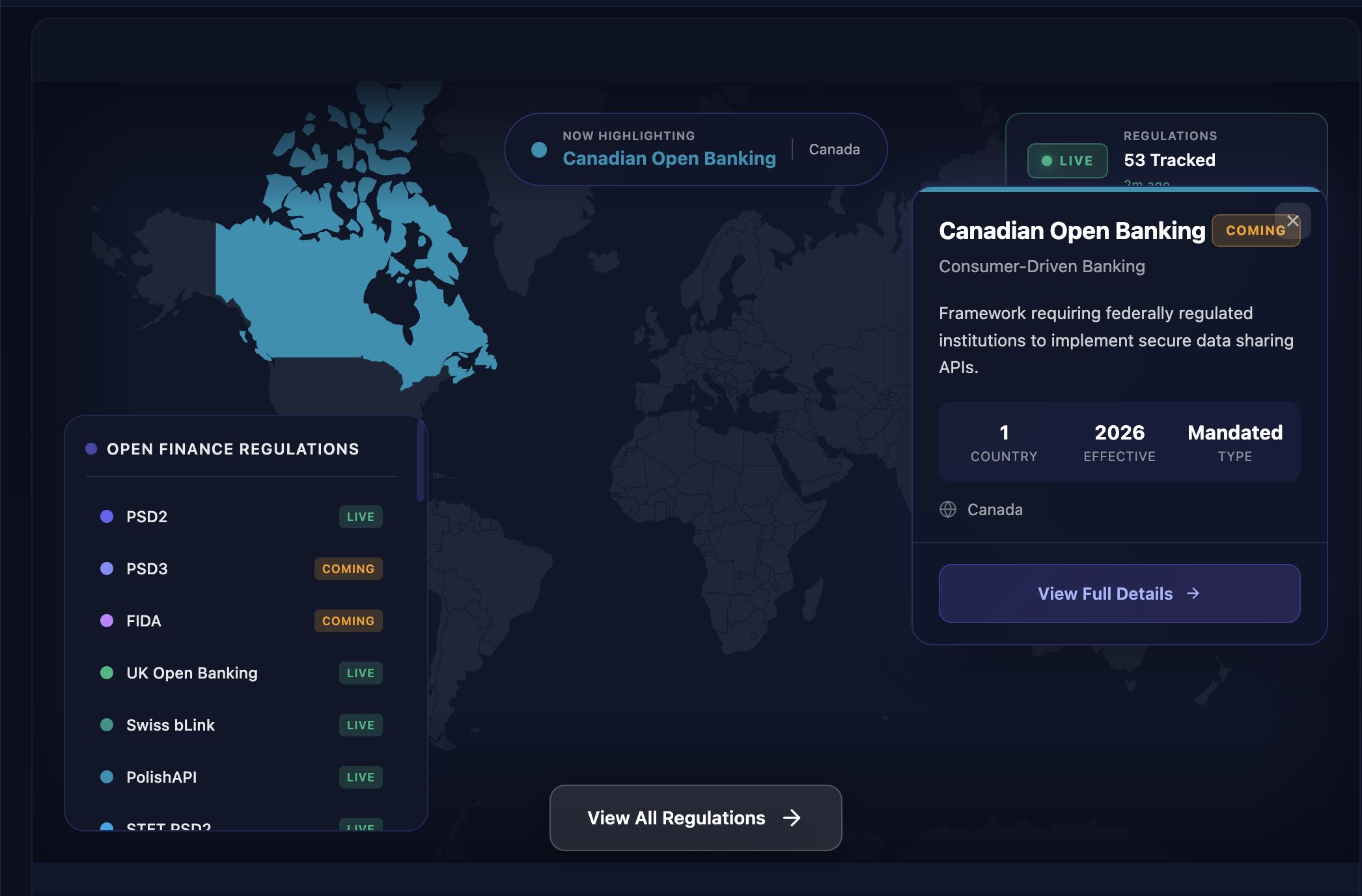Click the globe icon next to Canada

pos(947,509)
